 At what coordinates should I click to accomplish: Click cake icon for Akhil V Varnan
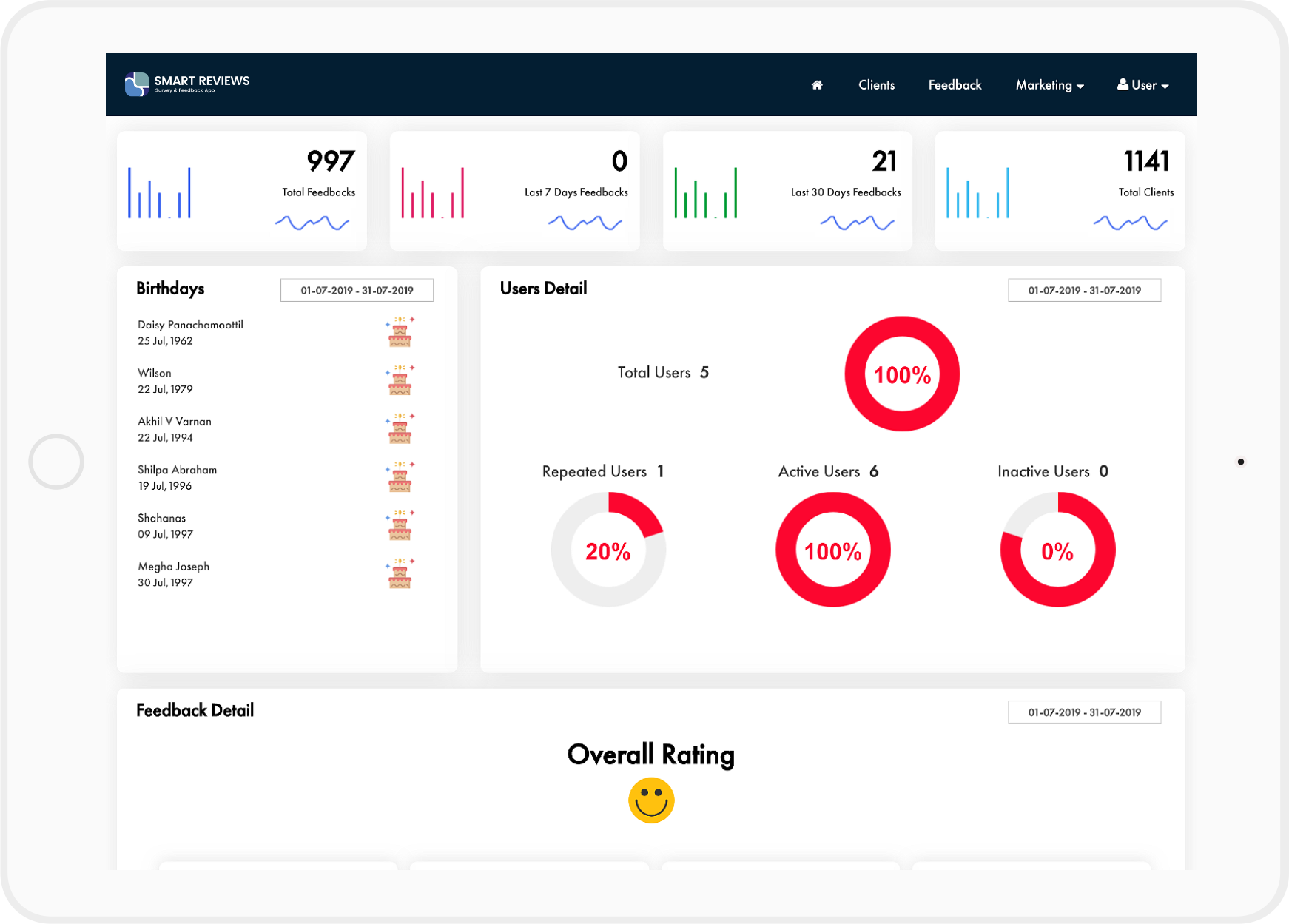[400, 429]
